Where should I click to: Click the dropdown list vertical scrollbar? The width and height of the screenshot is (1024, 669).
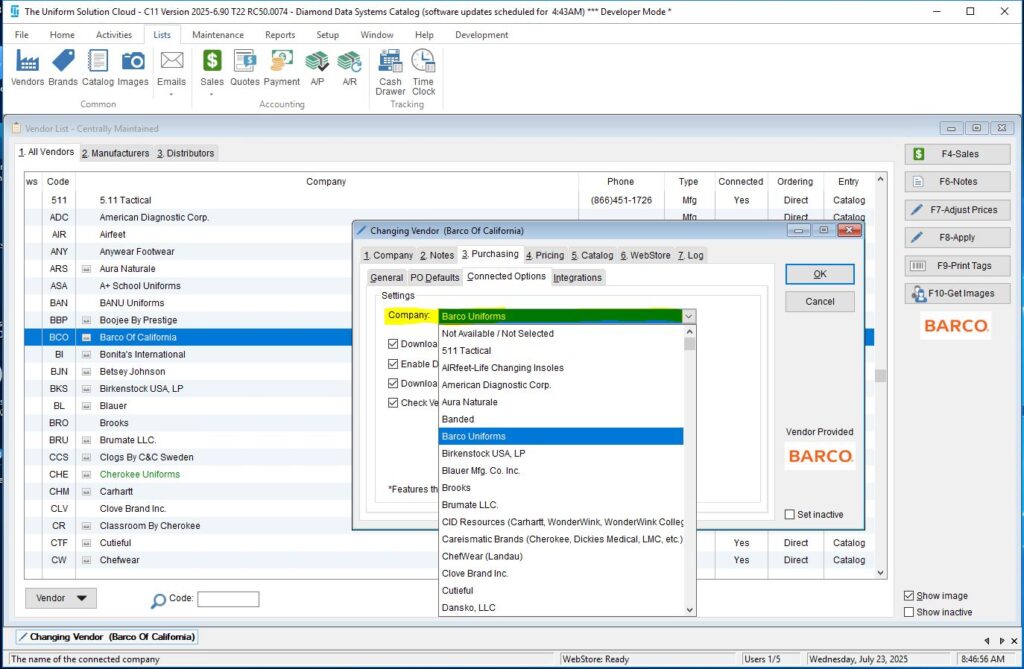(x=689, y=470)
